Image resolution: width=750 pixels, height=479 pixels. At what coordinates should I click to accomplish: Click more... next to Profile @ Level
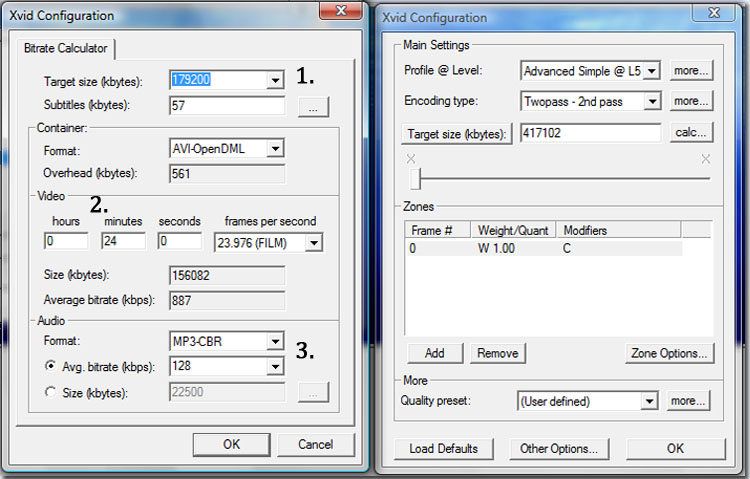(691, 71)
